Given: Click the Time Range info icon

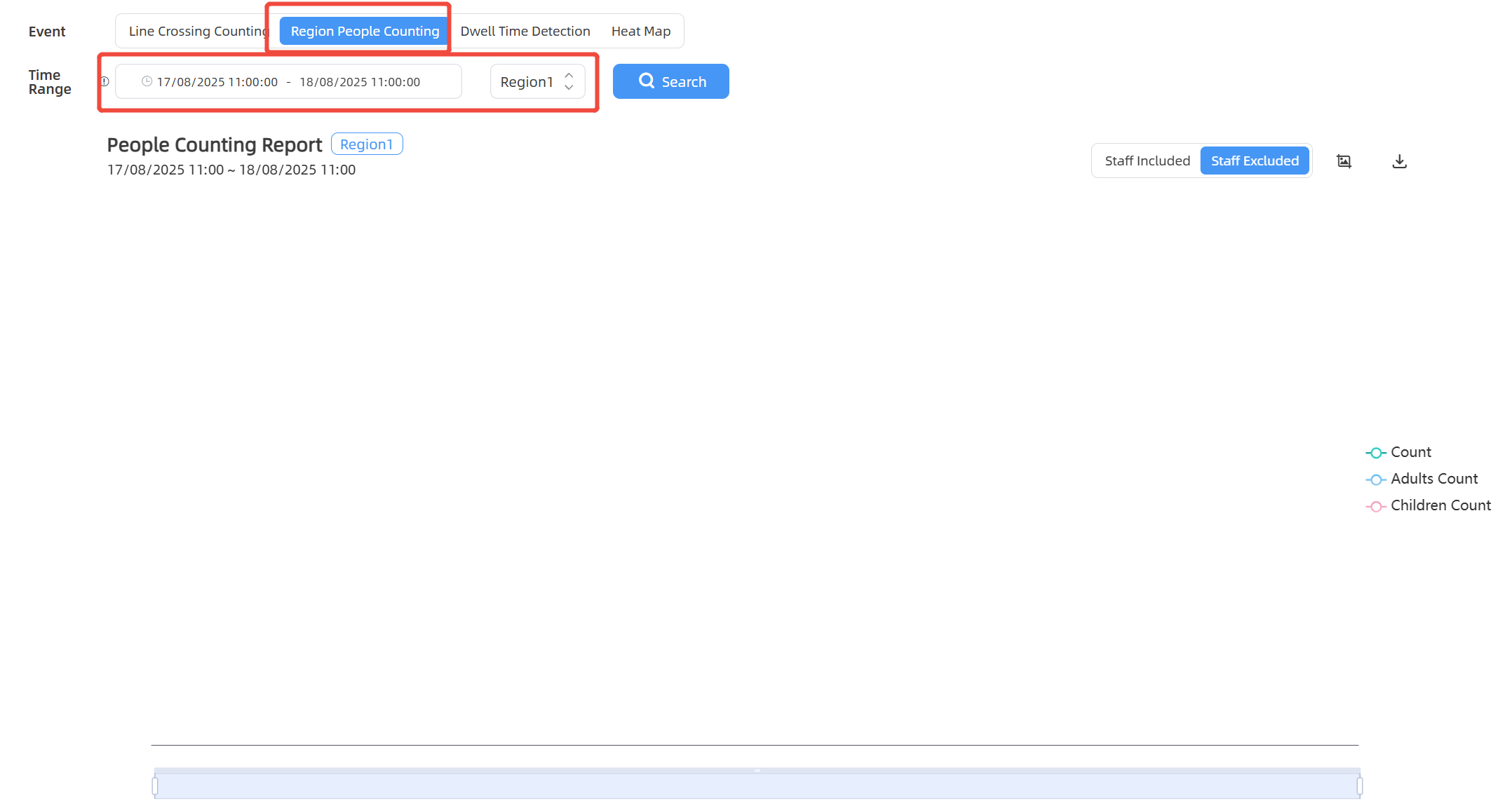Looking at the screenshot, I should pos(105,81).
